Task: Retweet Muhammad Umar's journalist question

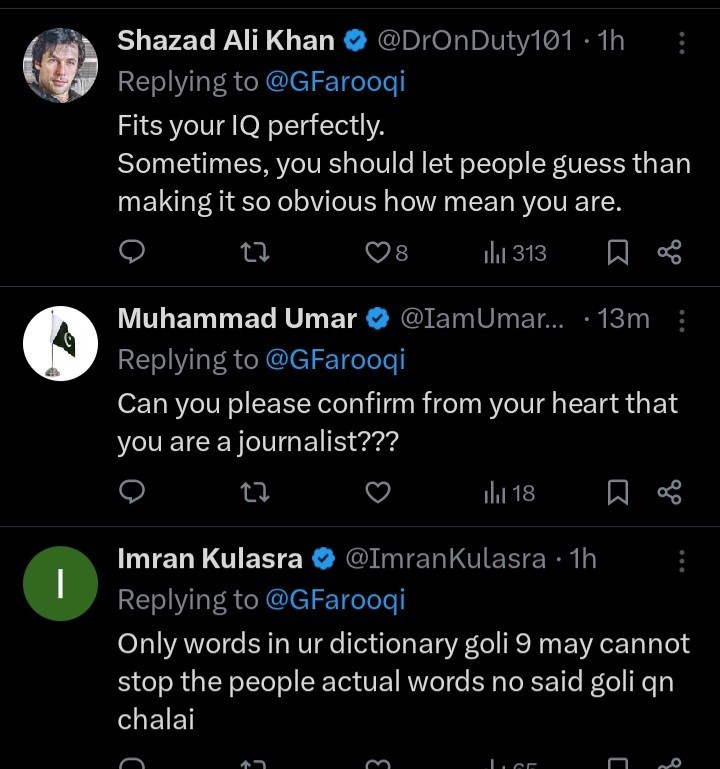Action: [x=256, y=492]
